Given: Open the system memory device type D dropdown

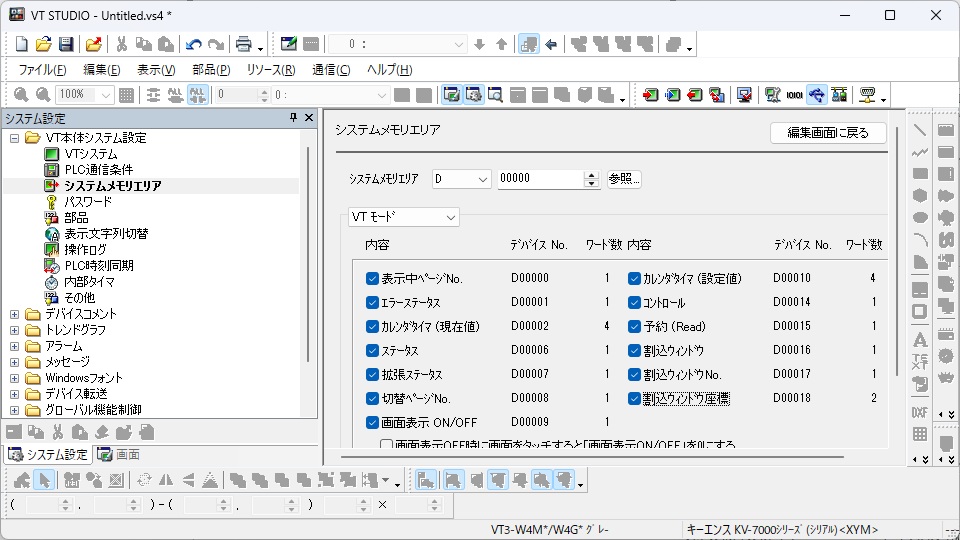Looking at the screenshot, I should 461,179.
